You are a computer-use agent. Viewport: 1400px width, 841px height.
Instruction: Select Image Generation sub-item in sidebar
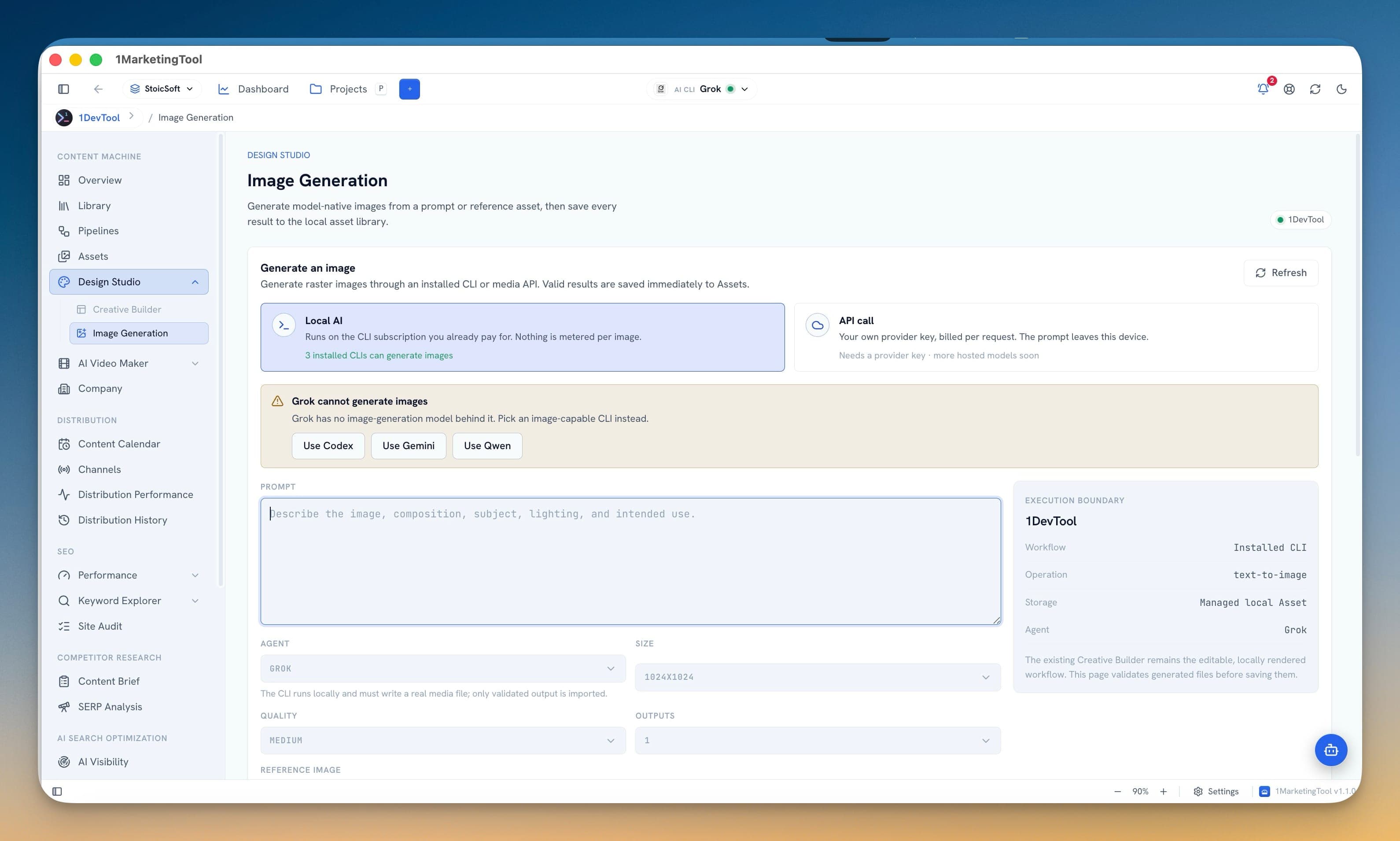139,333
